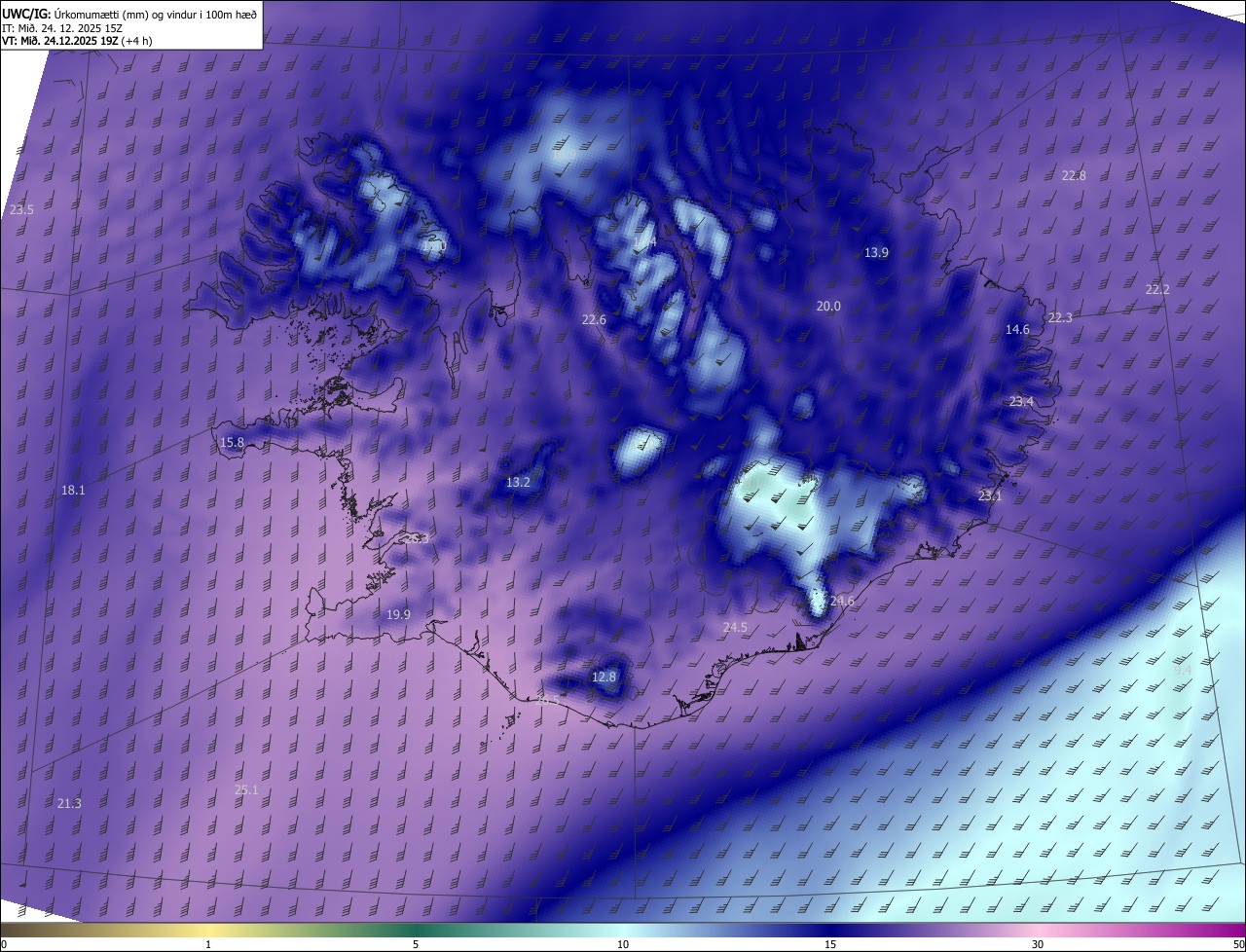Click the 10 tick on the color scale
1246x952 pixels.
623,945
